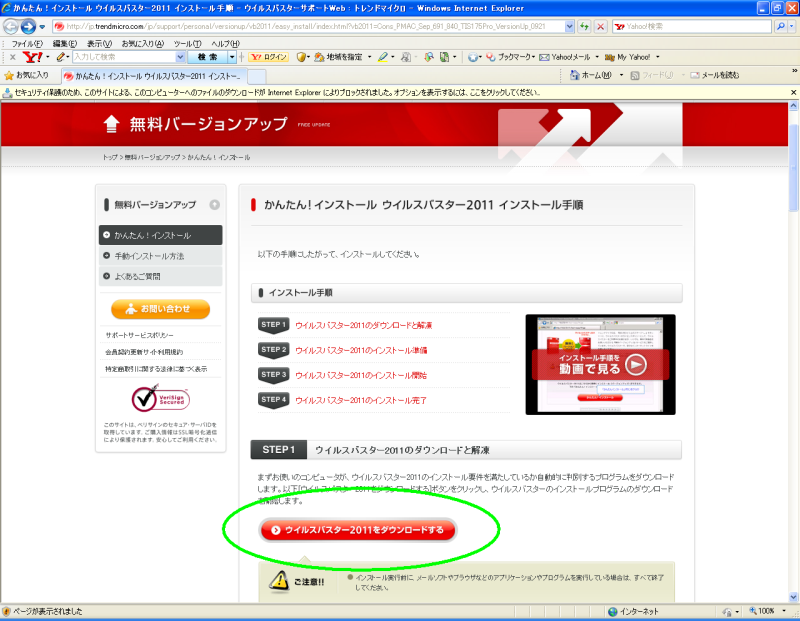800x621 pixels.
Task: Open STEP 3 インストール開始 link
Action: click(361, 376)
